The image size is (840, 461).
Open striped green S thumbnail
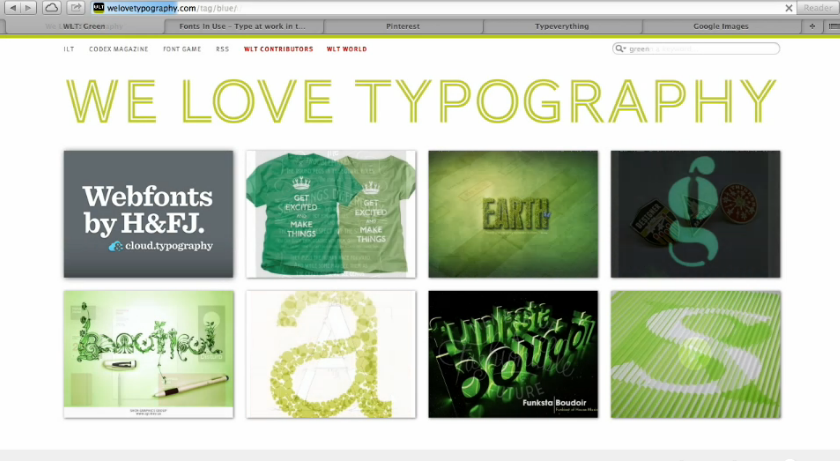click(695, 354)
